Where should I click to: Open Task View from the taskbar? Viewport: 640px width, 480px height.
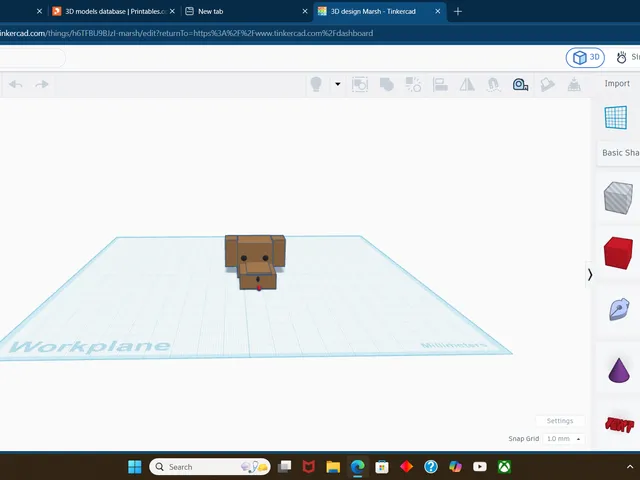(284, 467)
